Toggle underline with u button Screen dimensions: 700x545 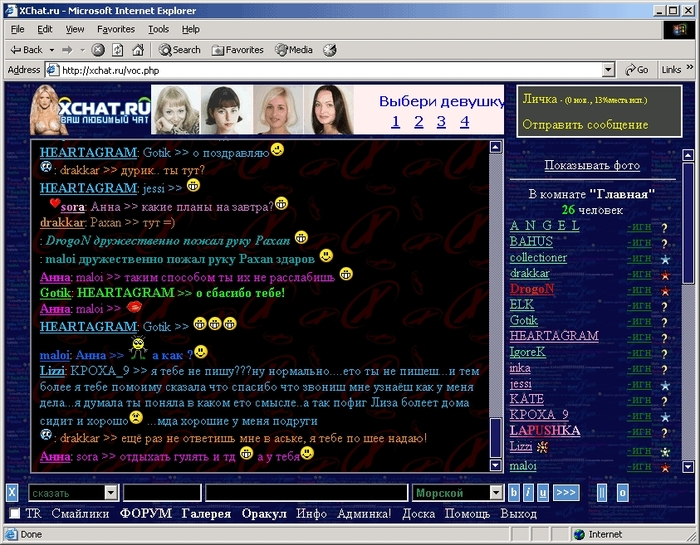(542, 493)
